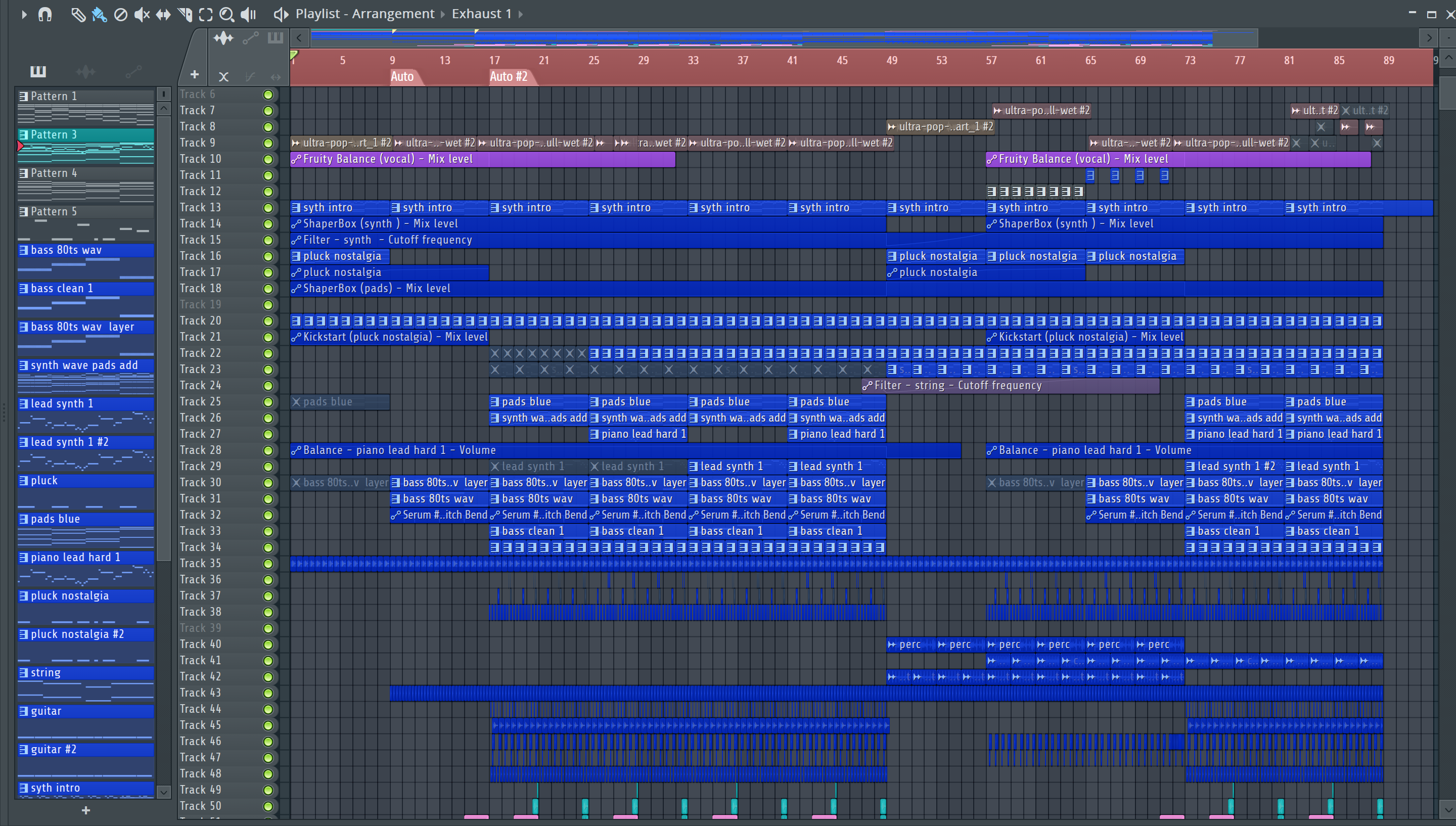Select Filter - string - Cutoff frequency clip
The height and width of the screenshot is (826, 1456).
tap(1011, 386)
